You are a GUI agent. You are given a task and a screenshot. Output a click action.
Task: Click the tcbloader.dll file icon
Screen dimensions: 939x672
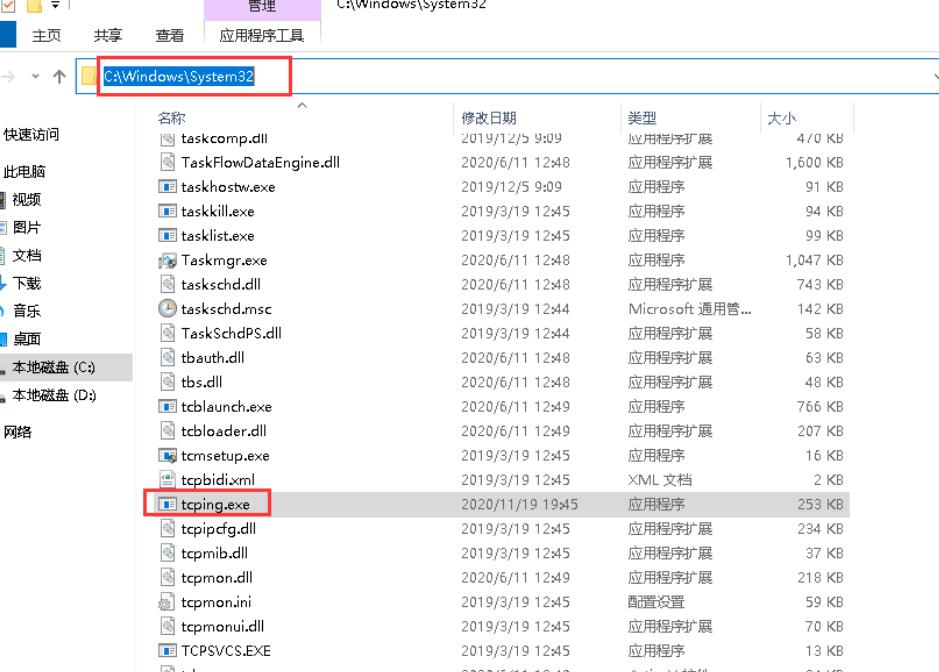click(x=167, y=431)
